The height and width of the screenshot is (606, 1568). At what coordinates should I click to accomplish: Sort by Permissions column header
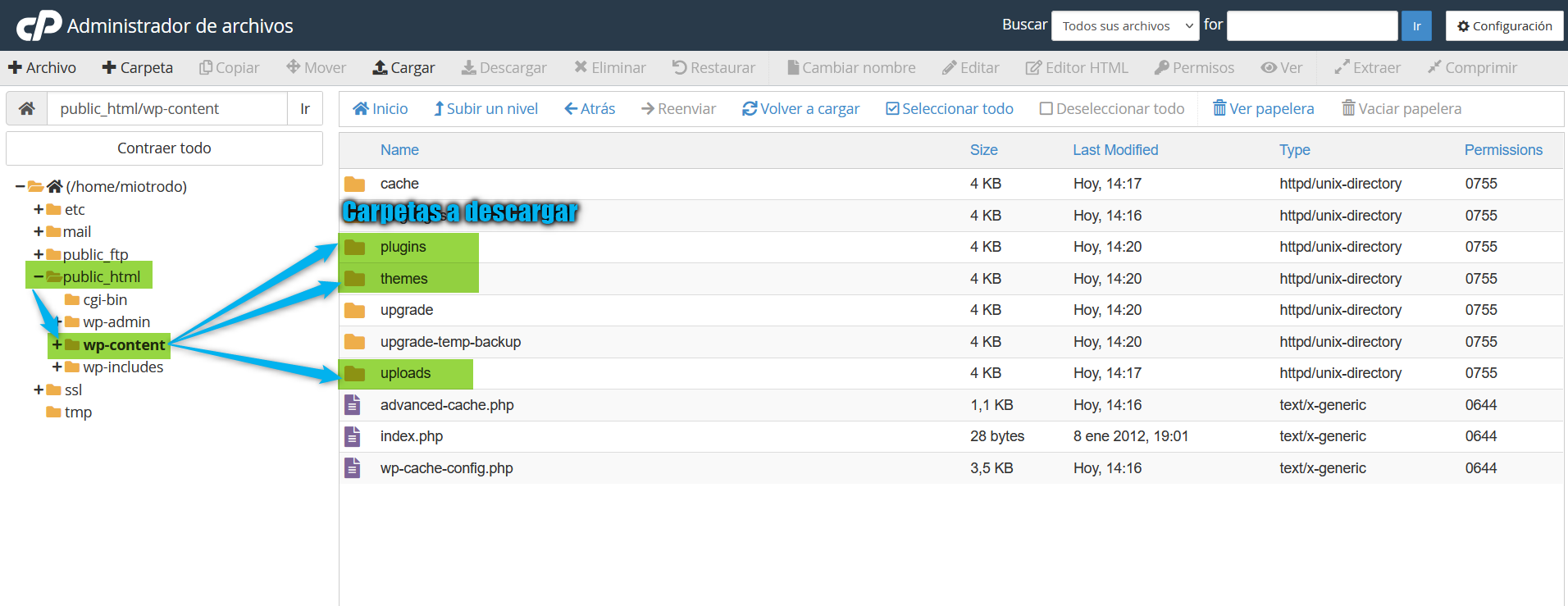1503,150
